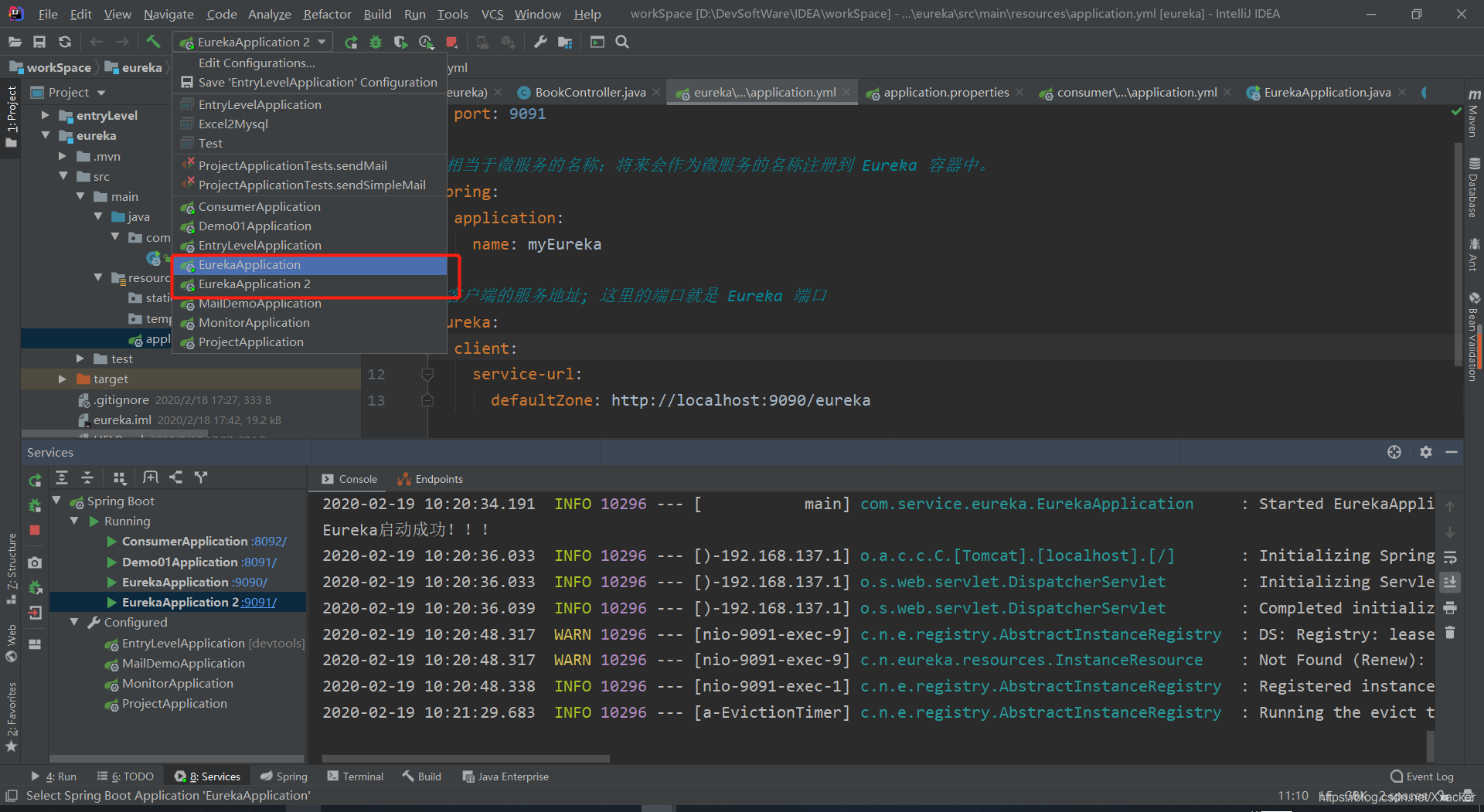The image size is (1484, 812).
Task: Toggle the Web tool window
Action: [x=11, y=643]
